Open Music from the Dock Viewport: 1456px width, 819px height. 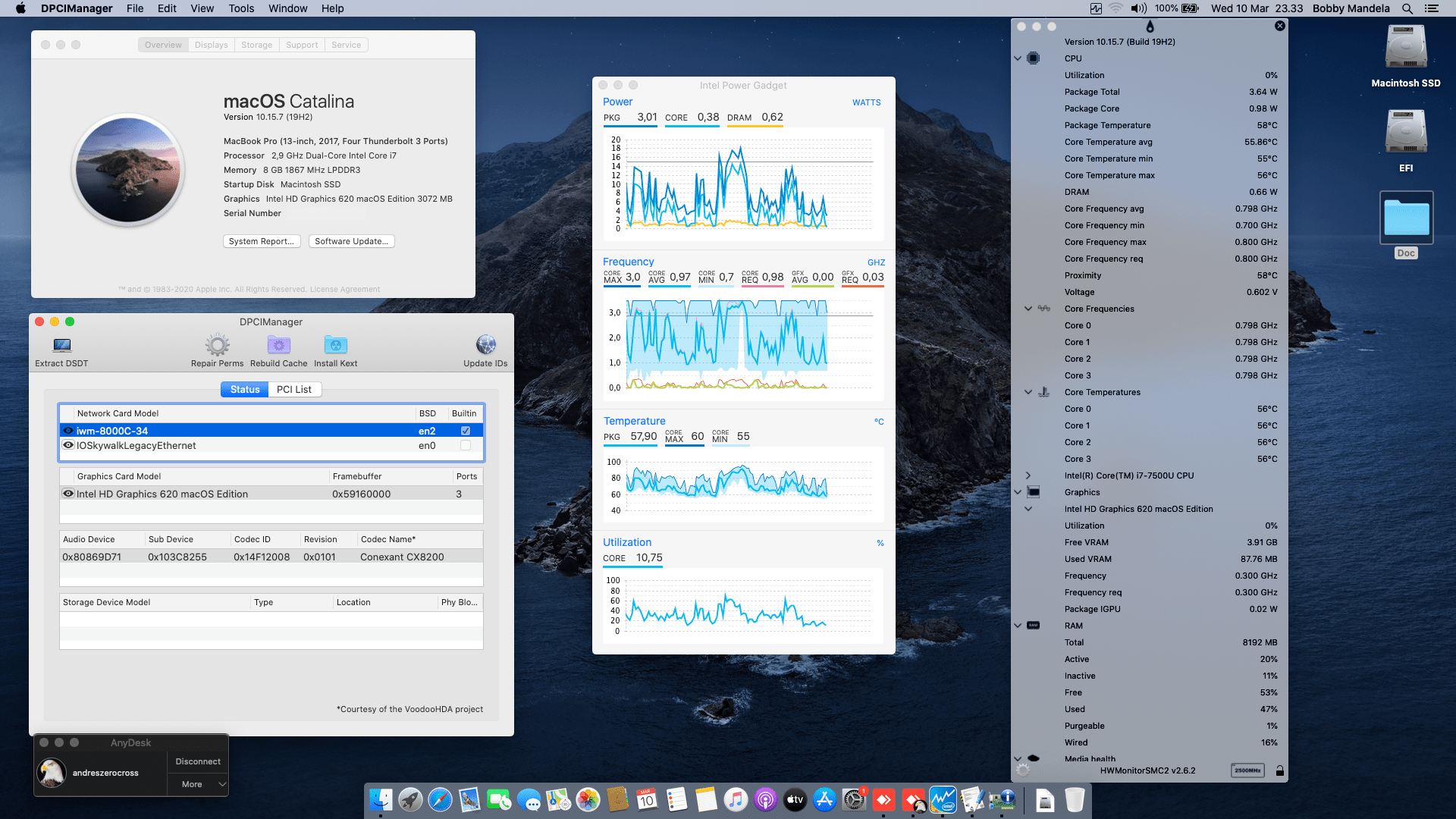736,799
